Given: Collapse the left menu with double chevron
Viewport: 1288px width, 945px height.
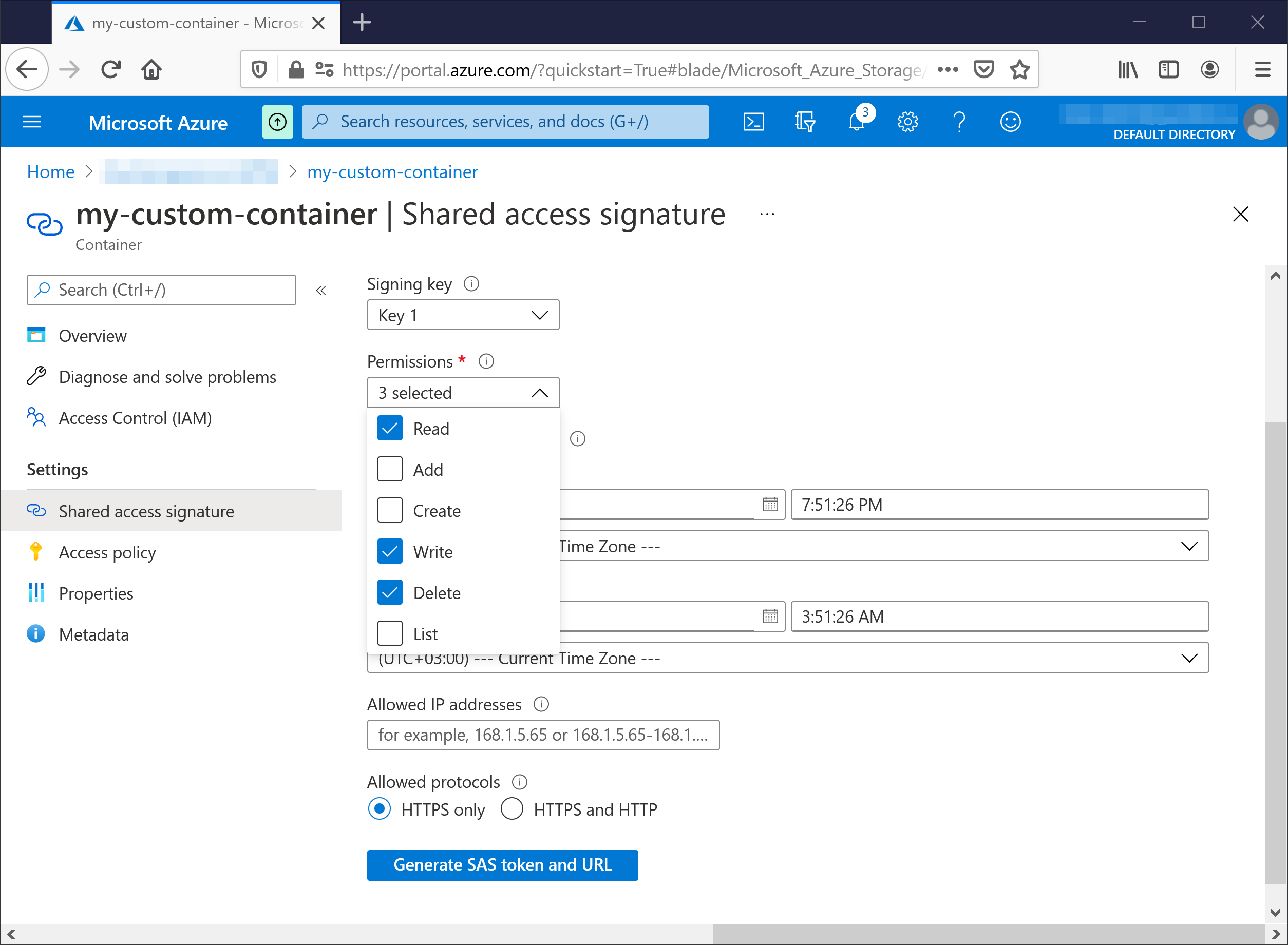Looking at the screenshot, I should click(321, 291).
